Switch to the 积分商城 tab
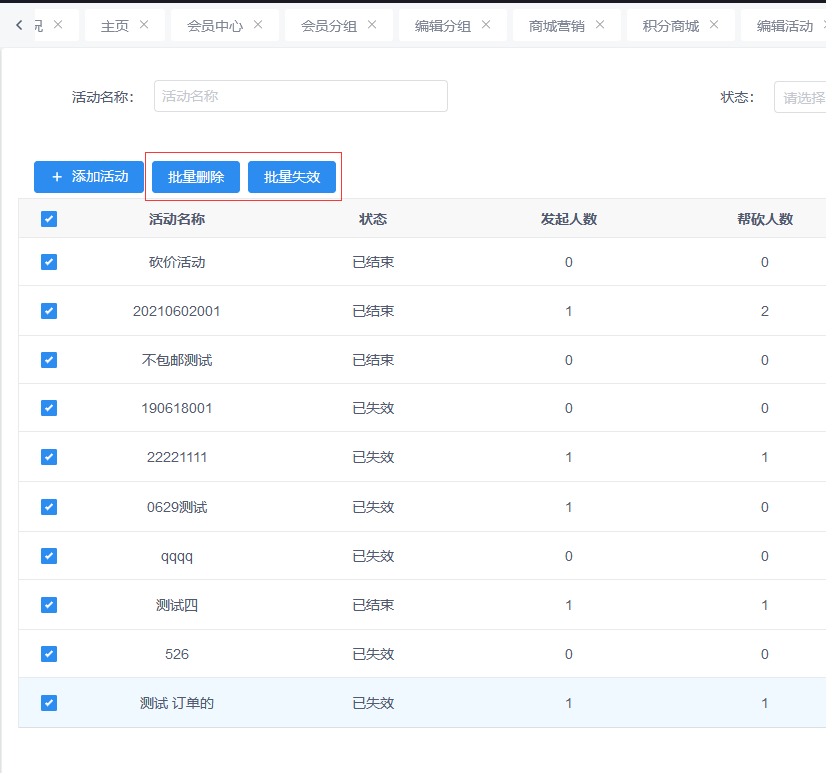Viewport: 826px width, 773px height. [670, 26]
